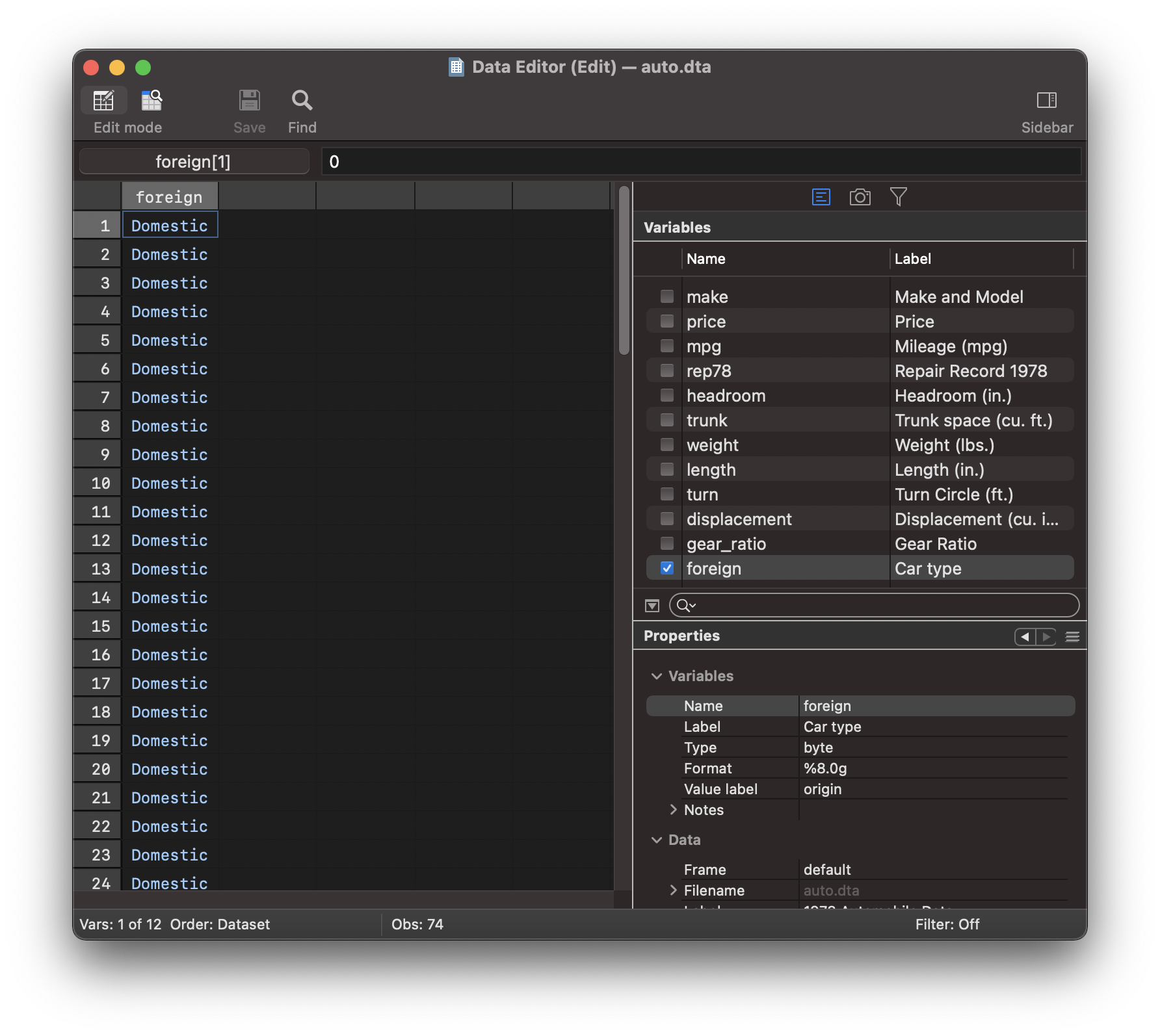The height and width of the screenshot is (1036, 1160).
Task: Open Find with magnifying glass icon
Action: click(x=302, y=100)
